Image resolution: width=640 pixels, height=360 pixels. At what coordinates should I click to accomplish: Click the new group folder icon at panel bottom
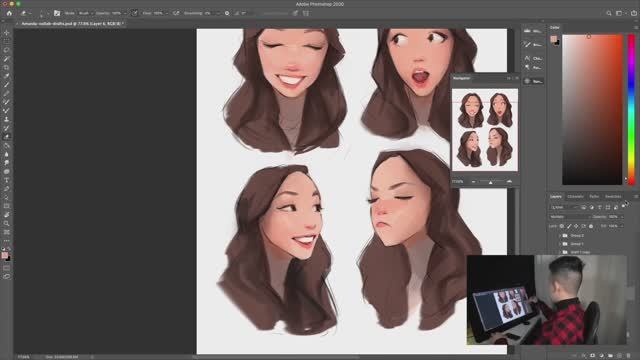pyautogui.click(x=611, y=356)
